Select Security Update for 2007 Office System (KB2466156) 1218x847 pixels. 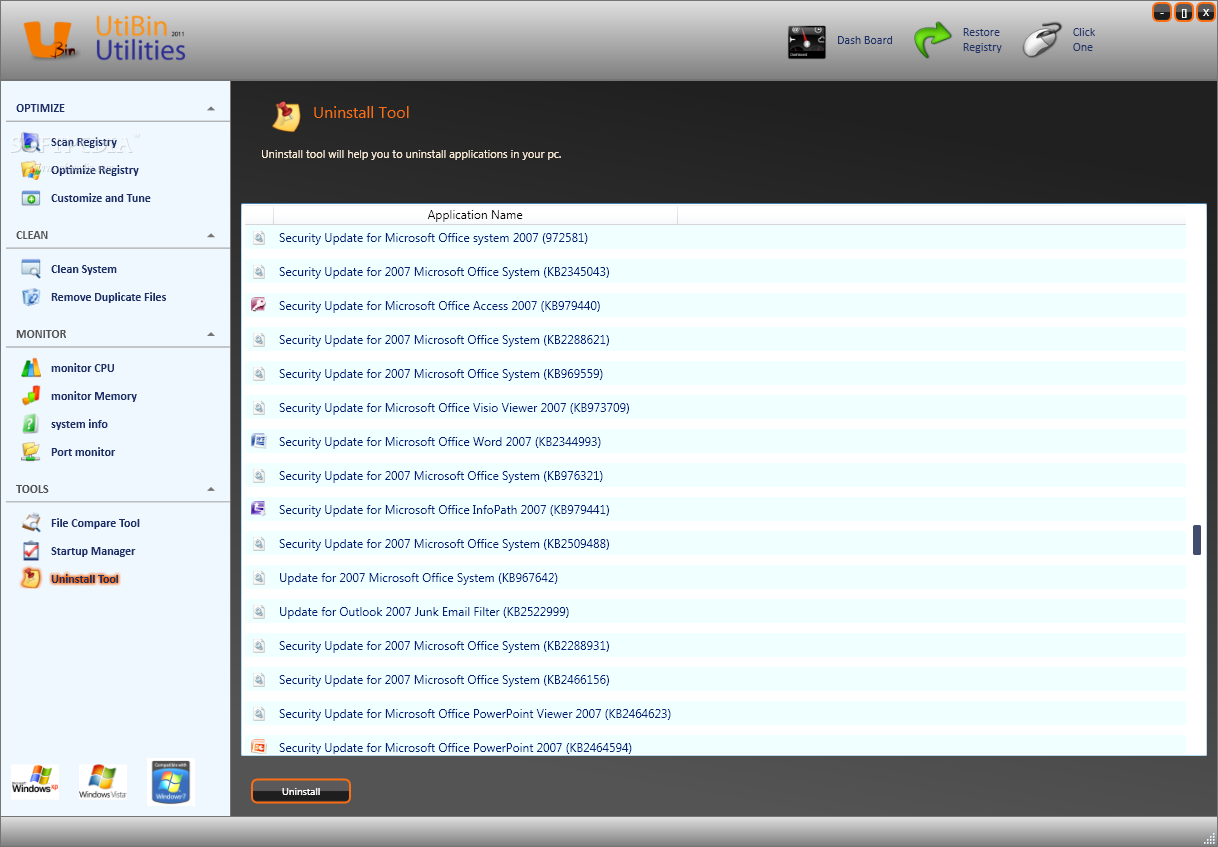444,680
